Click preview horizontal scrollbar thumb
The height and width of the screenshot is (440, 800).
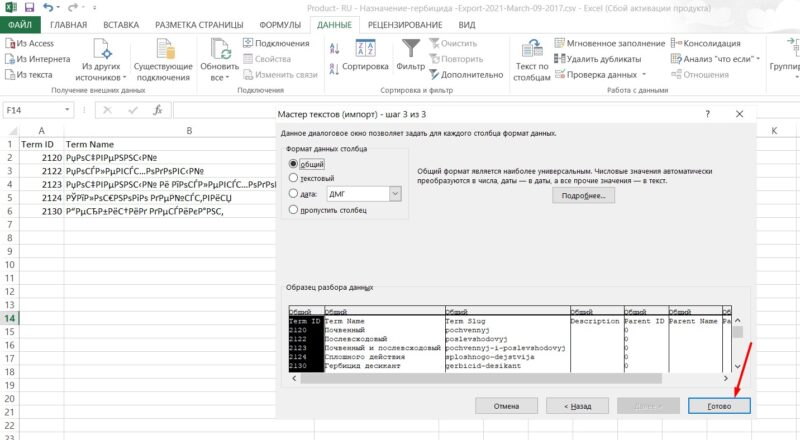tap(481, 378)
